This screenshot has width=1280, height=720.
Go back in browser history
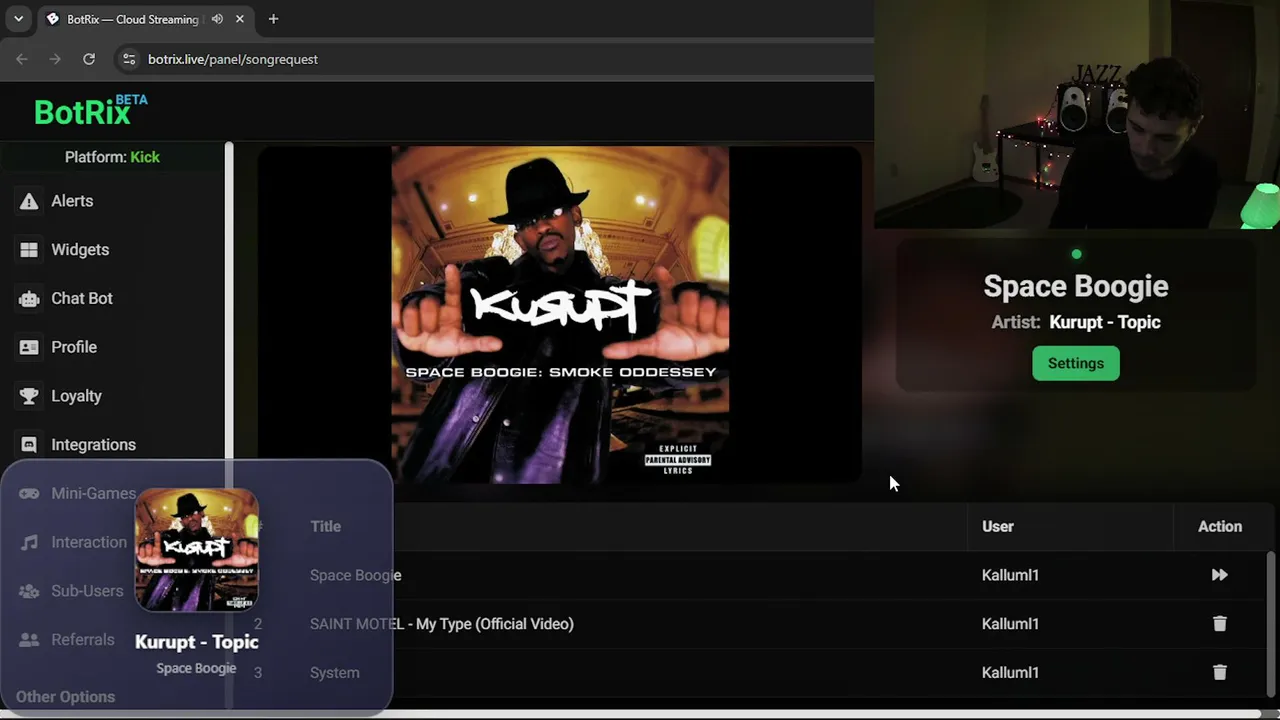22,59
